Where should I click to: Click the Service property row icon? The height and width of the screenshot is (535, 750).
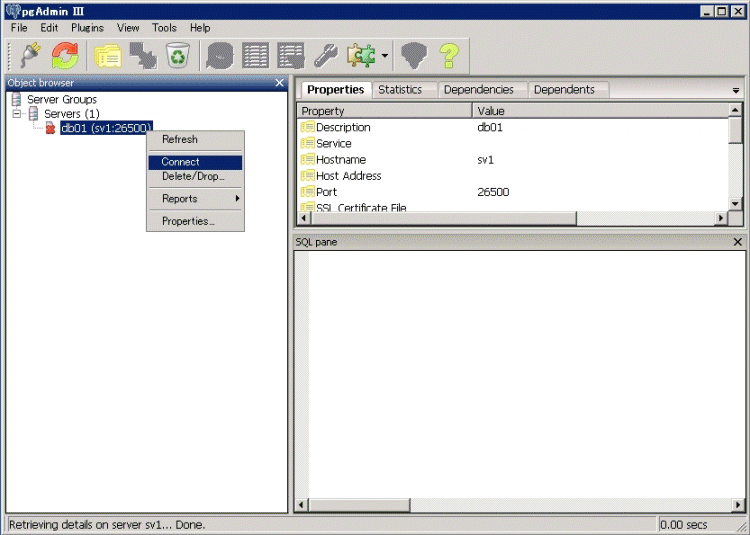pos(308,143)
